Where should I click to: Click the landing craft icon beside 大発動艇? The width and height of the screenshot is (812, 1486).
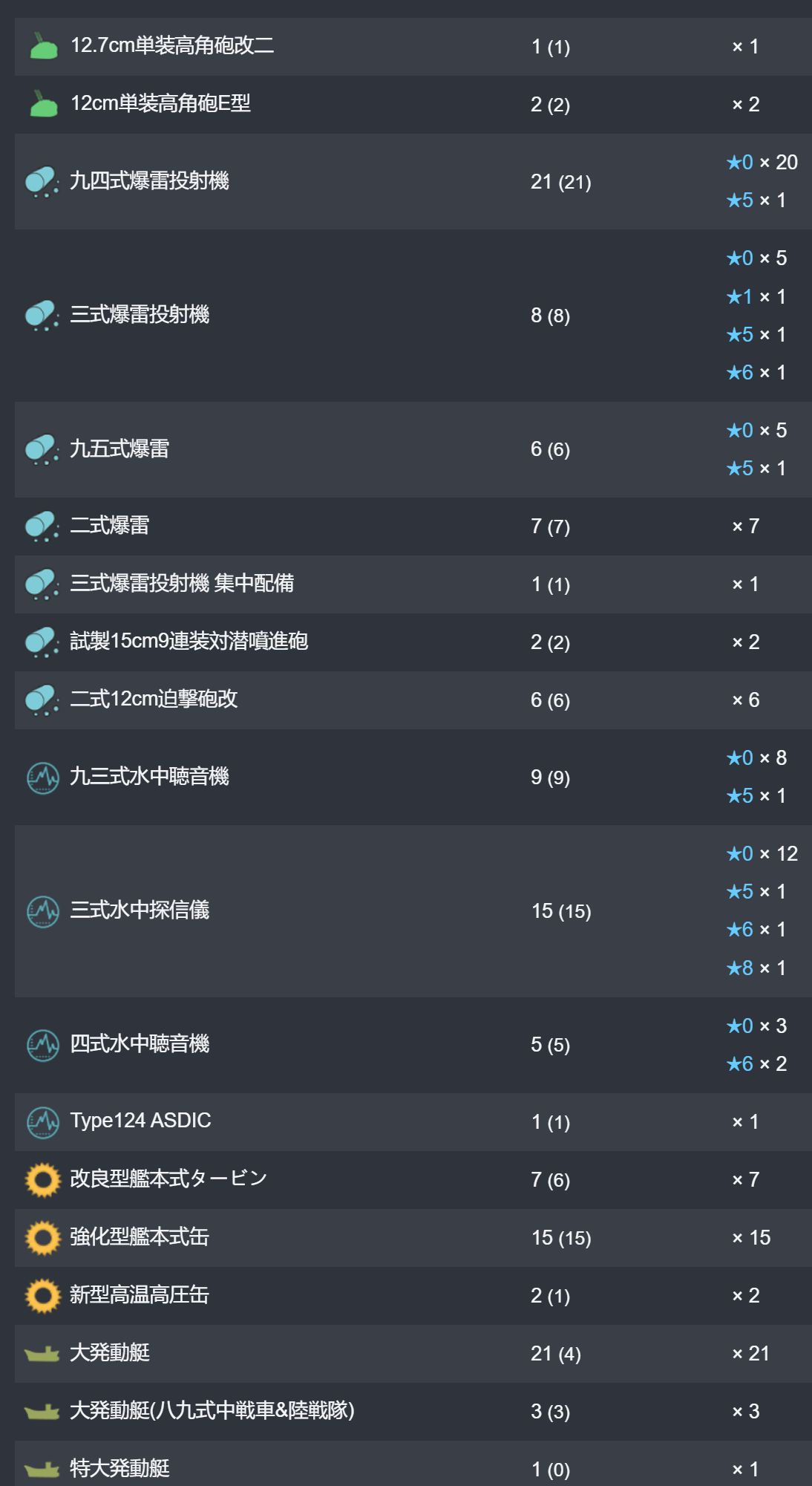(42, 1354)
